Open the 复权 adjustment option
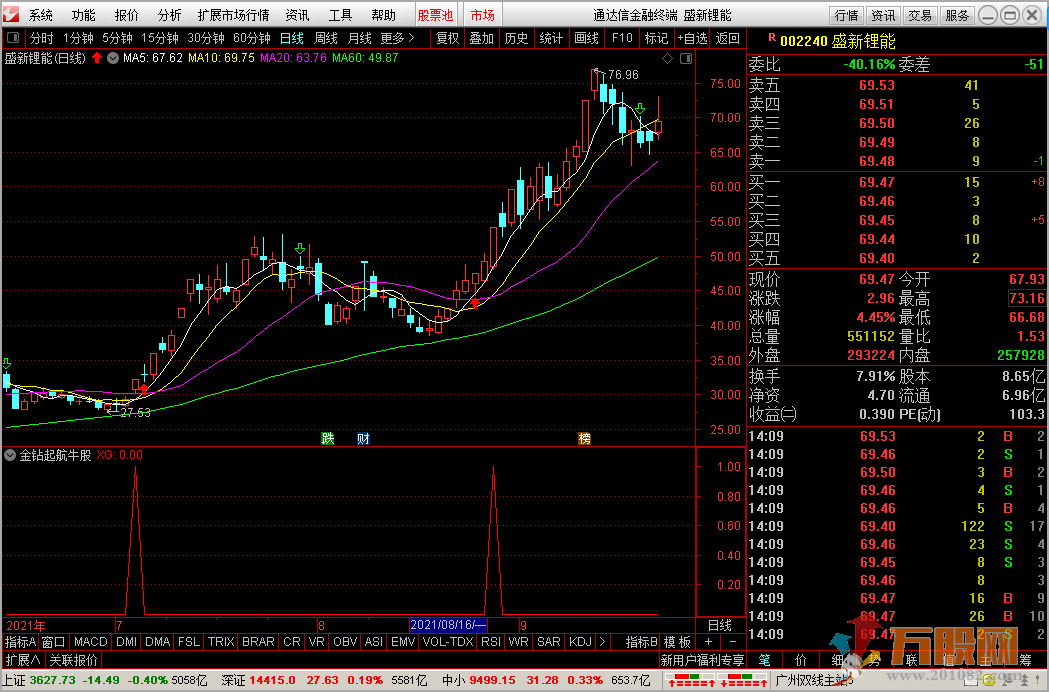Image resolution: width=1049 pixels, height=692 pixels. pos(447,38)
